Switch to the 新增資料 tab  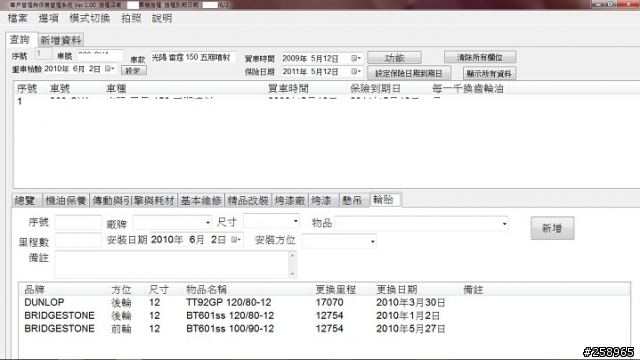pos(61,40)
